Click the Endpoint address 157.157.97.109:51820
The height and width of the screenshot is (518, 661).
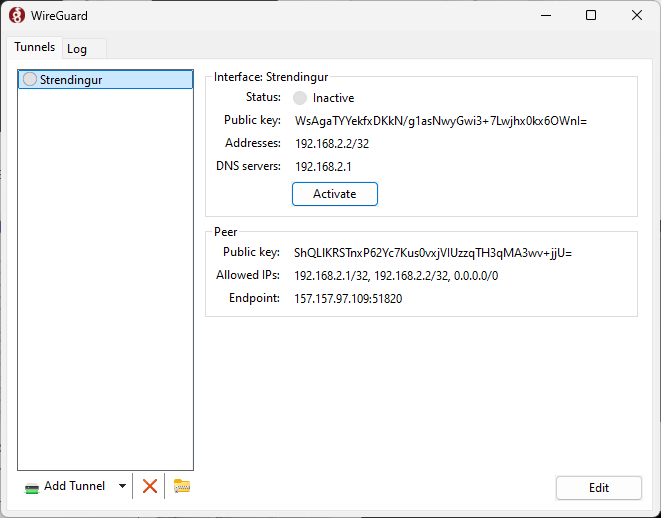coord(348,299)
